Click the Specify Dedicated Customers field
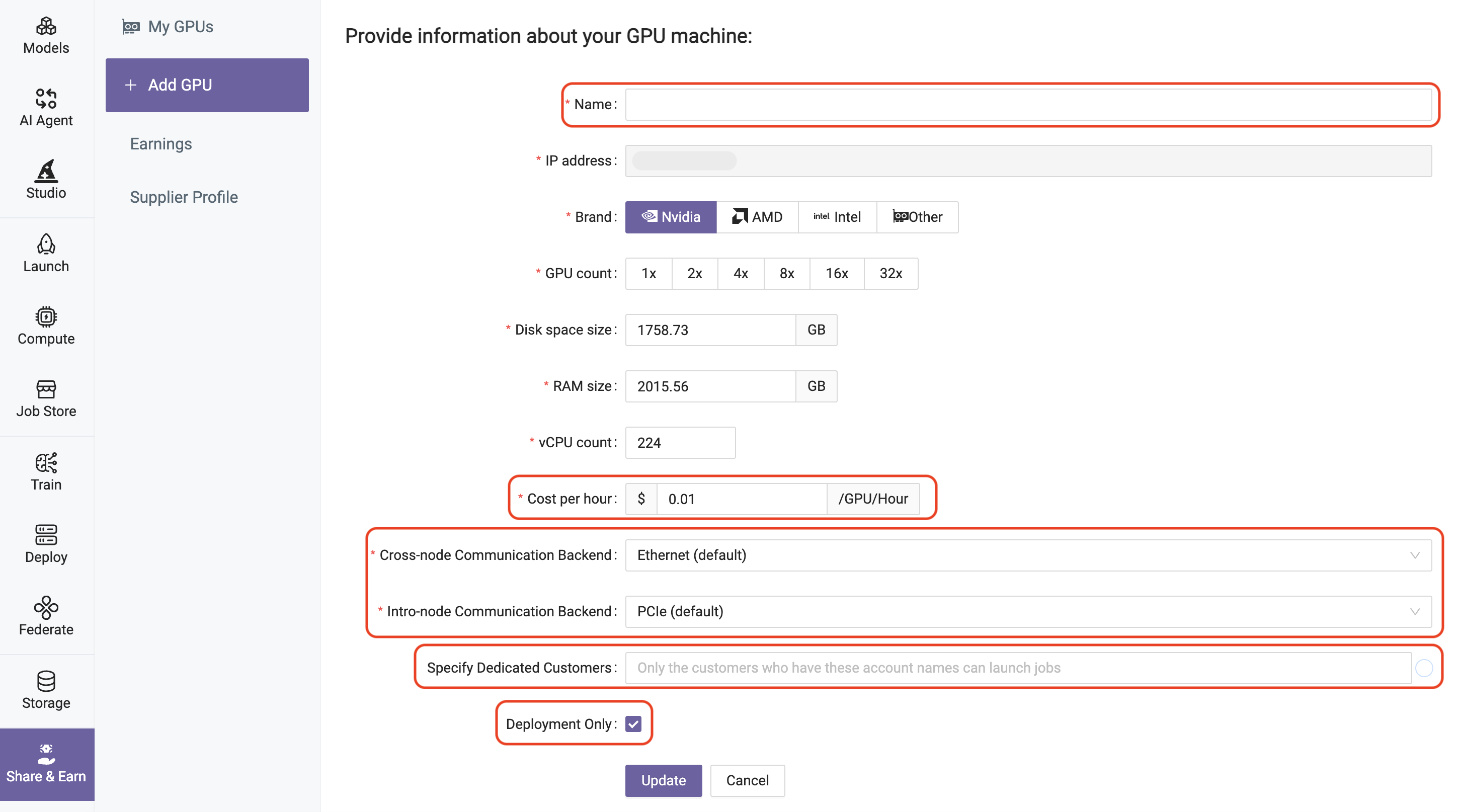This screenshot has height=812, width=1458. (1018, 668)
